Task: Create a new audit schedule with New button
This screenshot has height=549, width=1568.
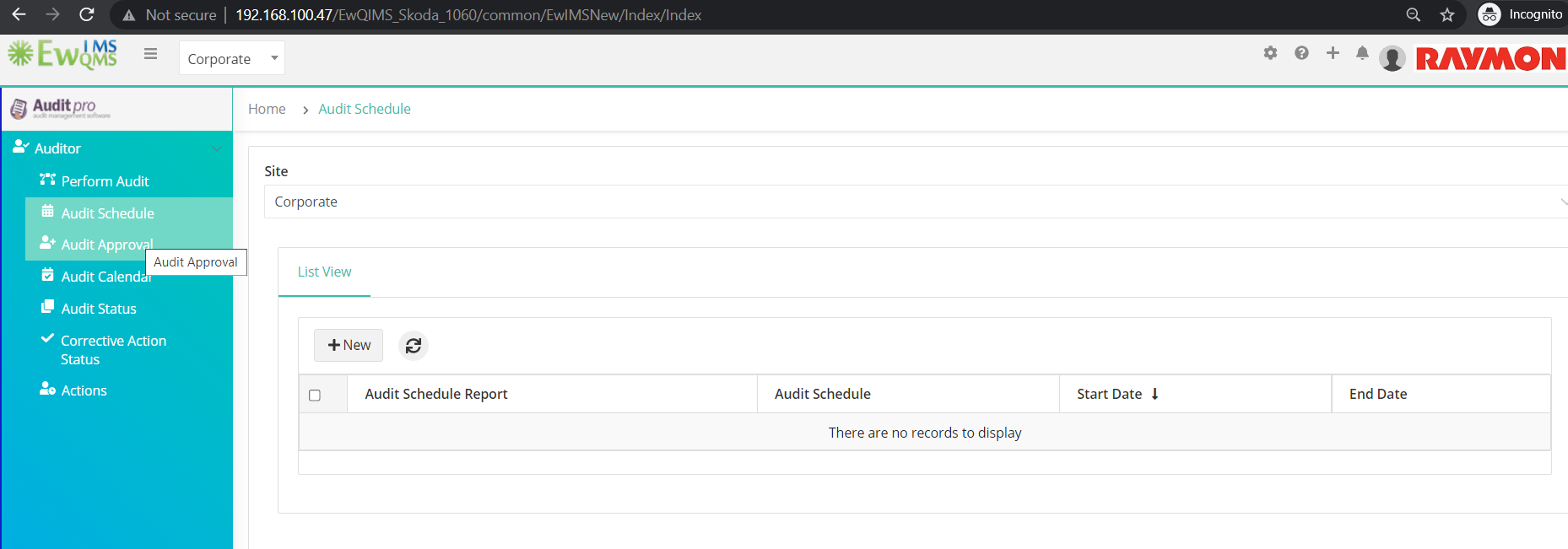Action: click(x=349, y=345)
